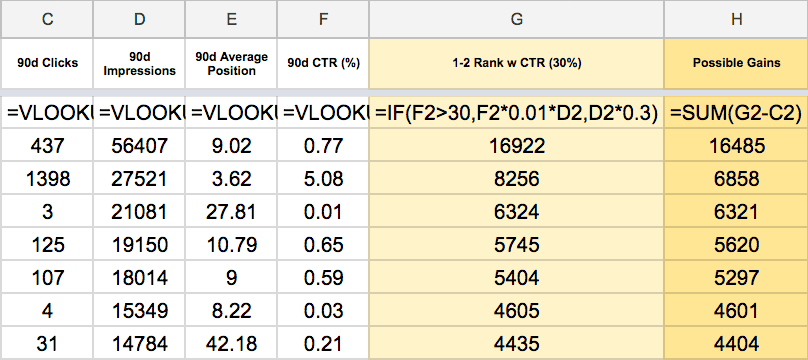808x360 pixels.
Task: Click impressions cell 15349
Action: point(139,310)
